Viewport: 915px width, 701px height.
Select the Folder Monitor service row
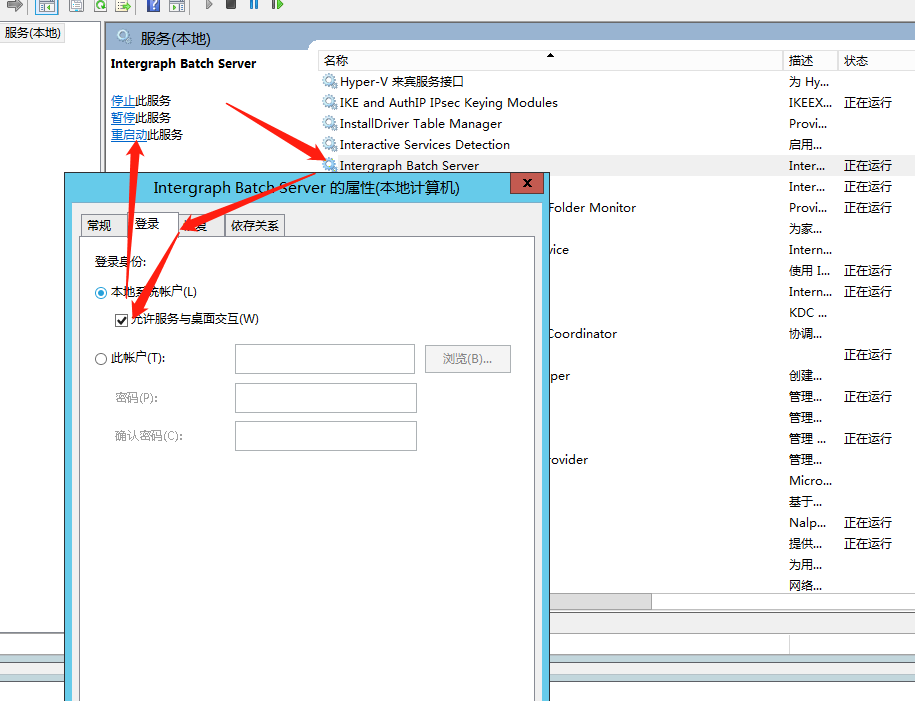point(592,208)
